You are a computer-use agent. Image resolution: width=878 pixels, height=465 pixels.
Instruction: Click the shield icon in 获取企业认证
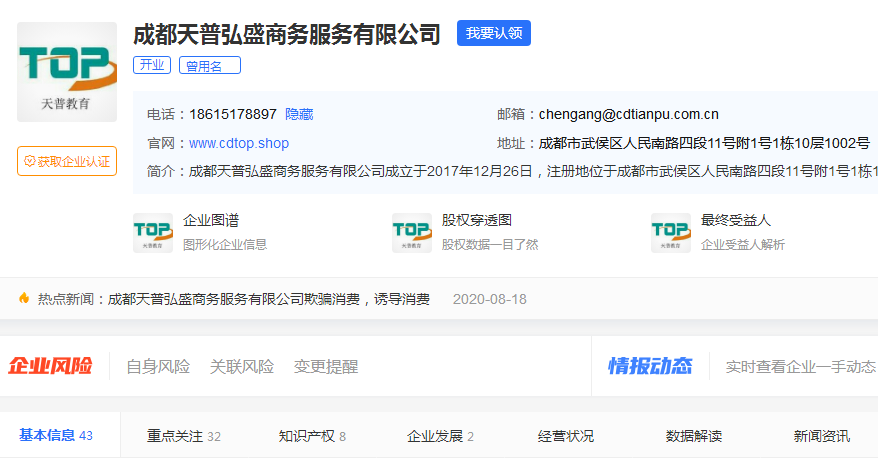(30, 161)
